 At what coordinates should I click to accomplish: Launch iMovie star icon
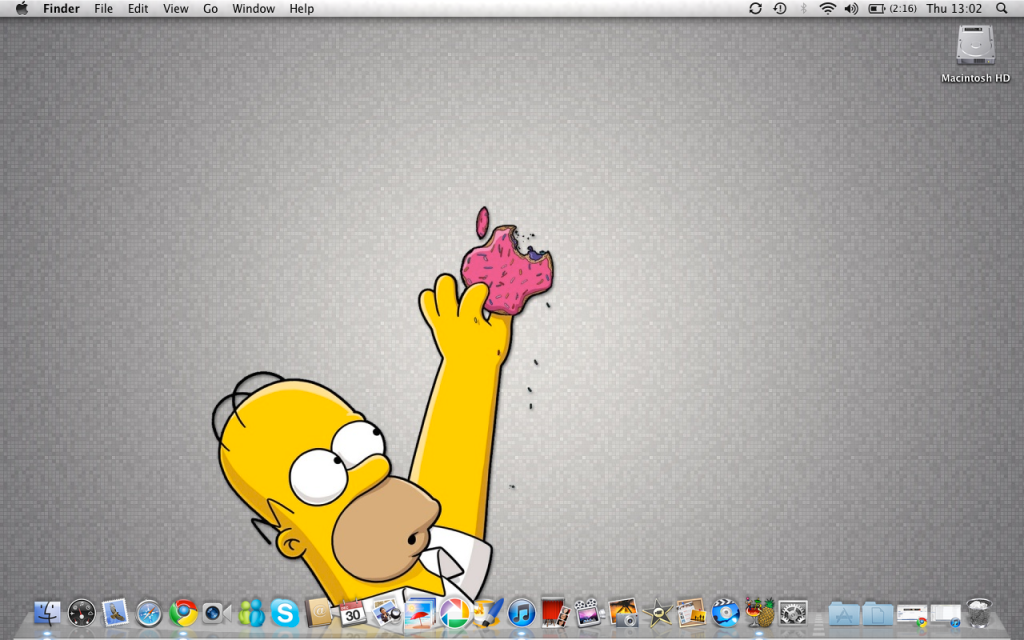coord(657,613)
